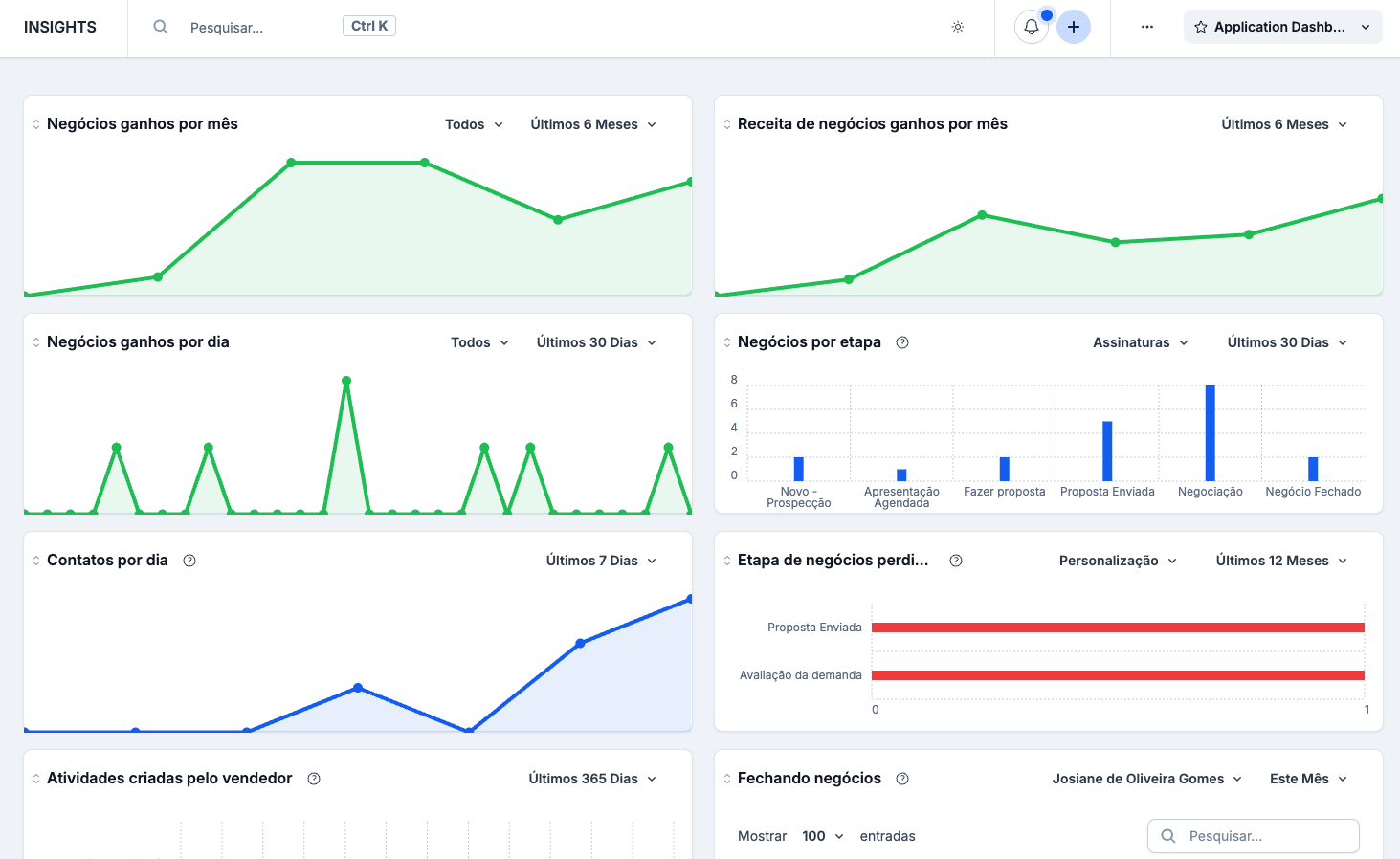Open Josiane de Oliveira Gomes seller dropdown

(1146, 779)
